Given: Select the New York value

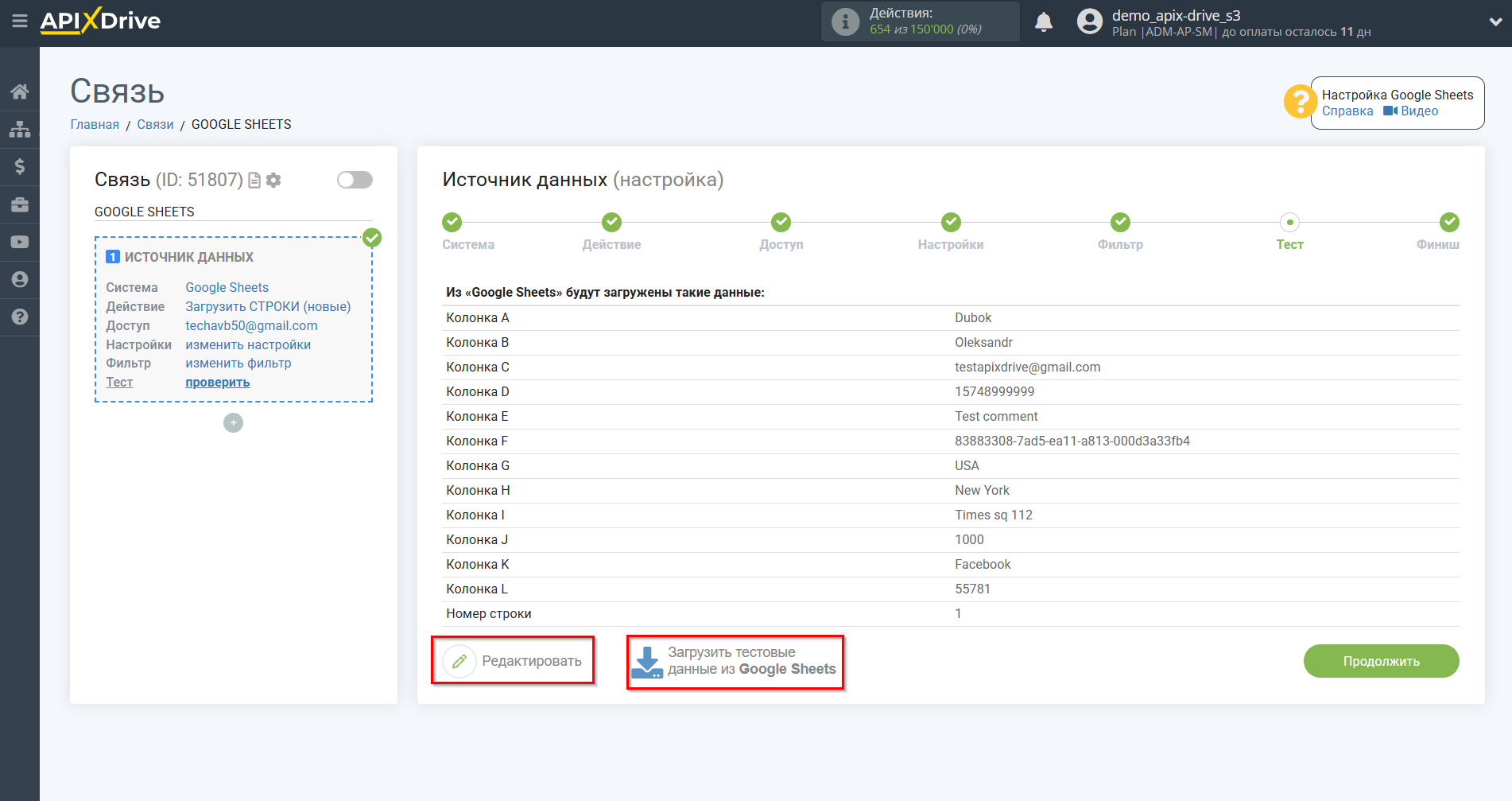Looking at the screenshot, I should point(982,491).
